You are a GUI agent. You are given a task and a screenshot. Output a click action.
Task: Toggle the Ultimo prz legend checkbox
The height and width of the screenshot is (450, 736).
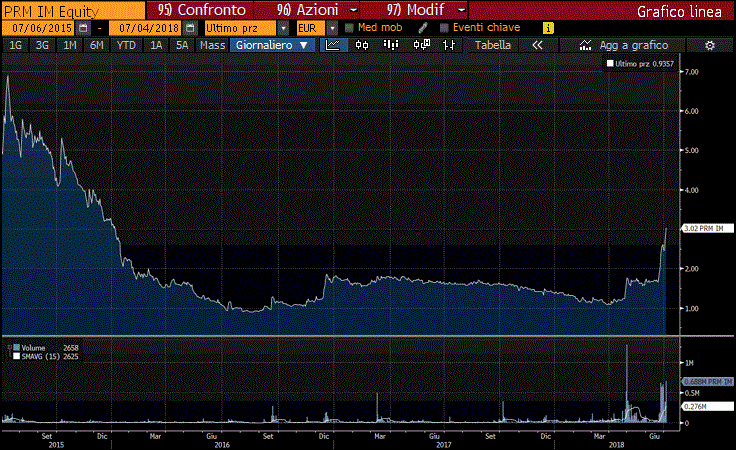click(x=609, y=63)
